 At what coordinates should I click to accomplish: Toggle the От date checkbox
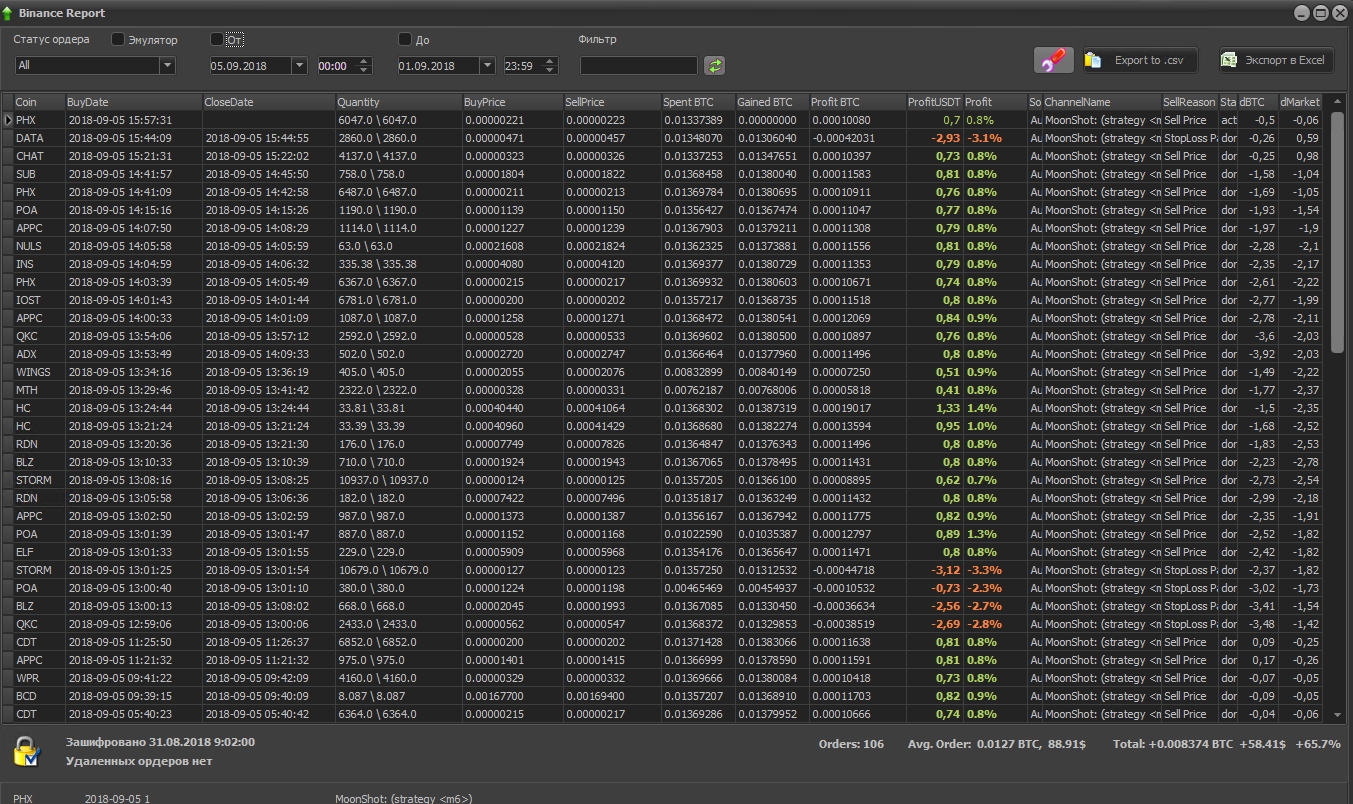coord(217,40)
